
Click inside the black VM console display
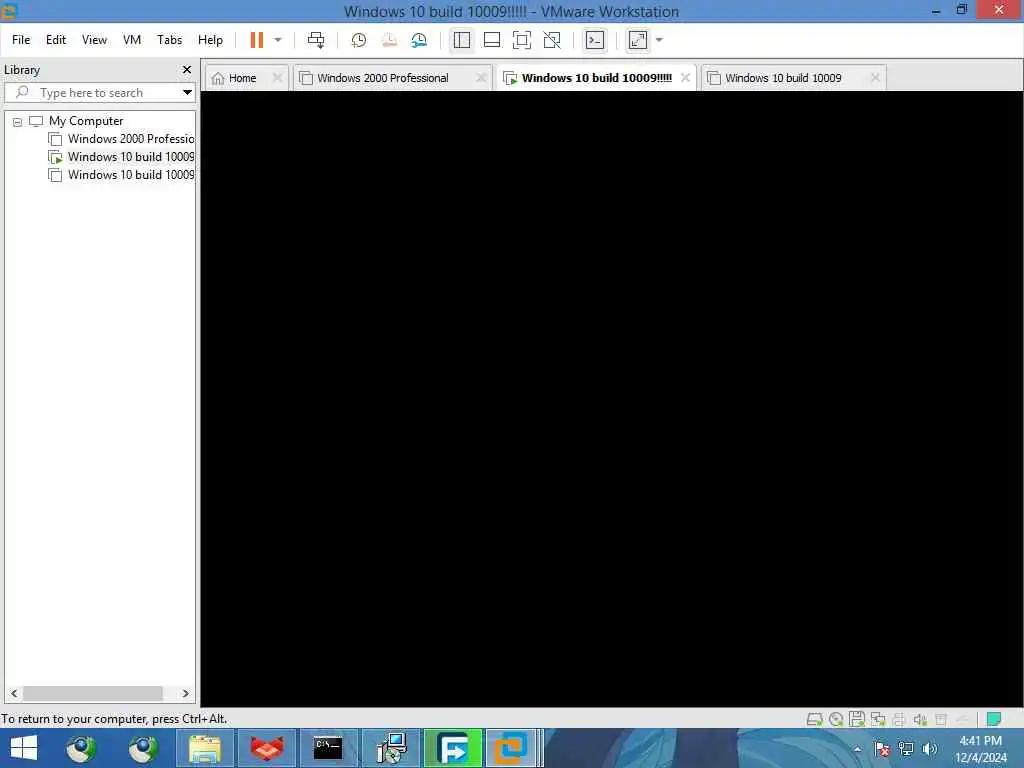[x=611, y=398]
